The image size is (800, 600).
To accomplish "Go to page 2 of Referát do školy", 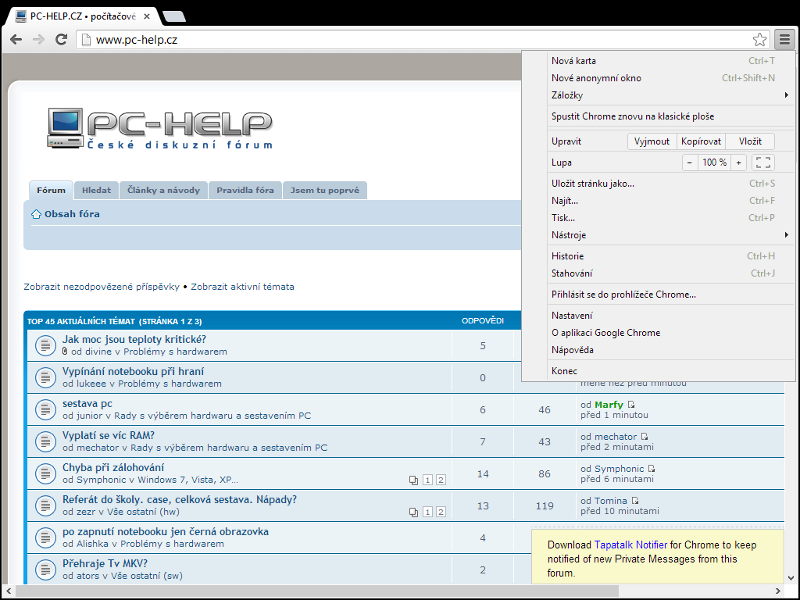I will pos(441,512).
